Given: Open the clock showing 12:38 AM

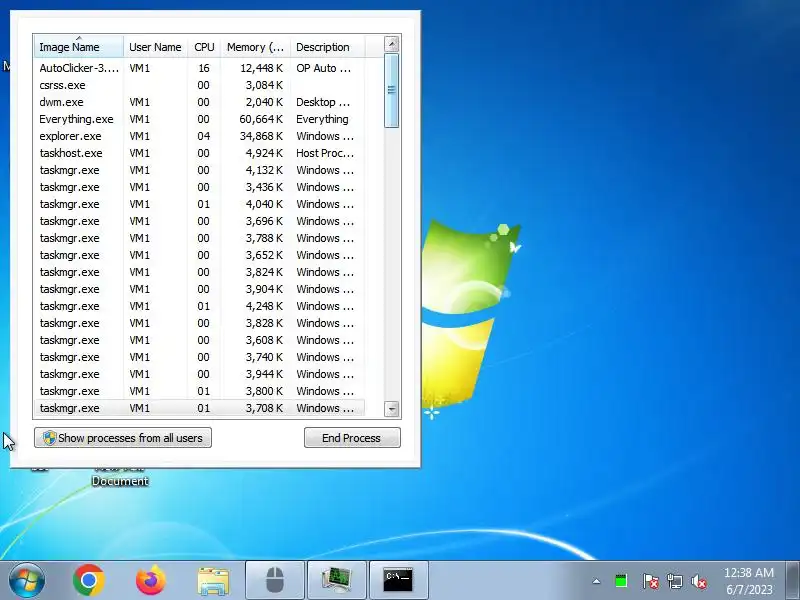Looking at the screenshot, I should tap(748, 581).
